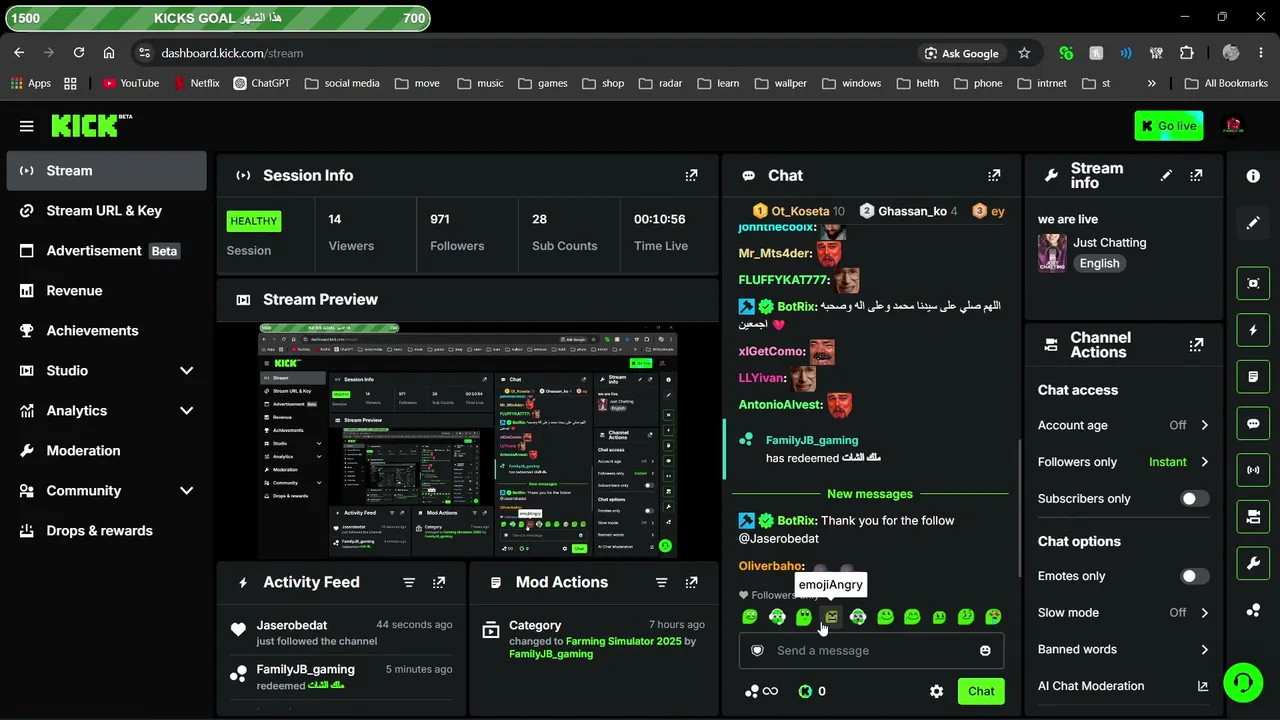Pop out the Channel Actions panel
This screenshot has height=720, width=1280.
click(x=1196, y=345)
